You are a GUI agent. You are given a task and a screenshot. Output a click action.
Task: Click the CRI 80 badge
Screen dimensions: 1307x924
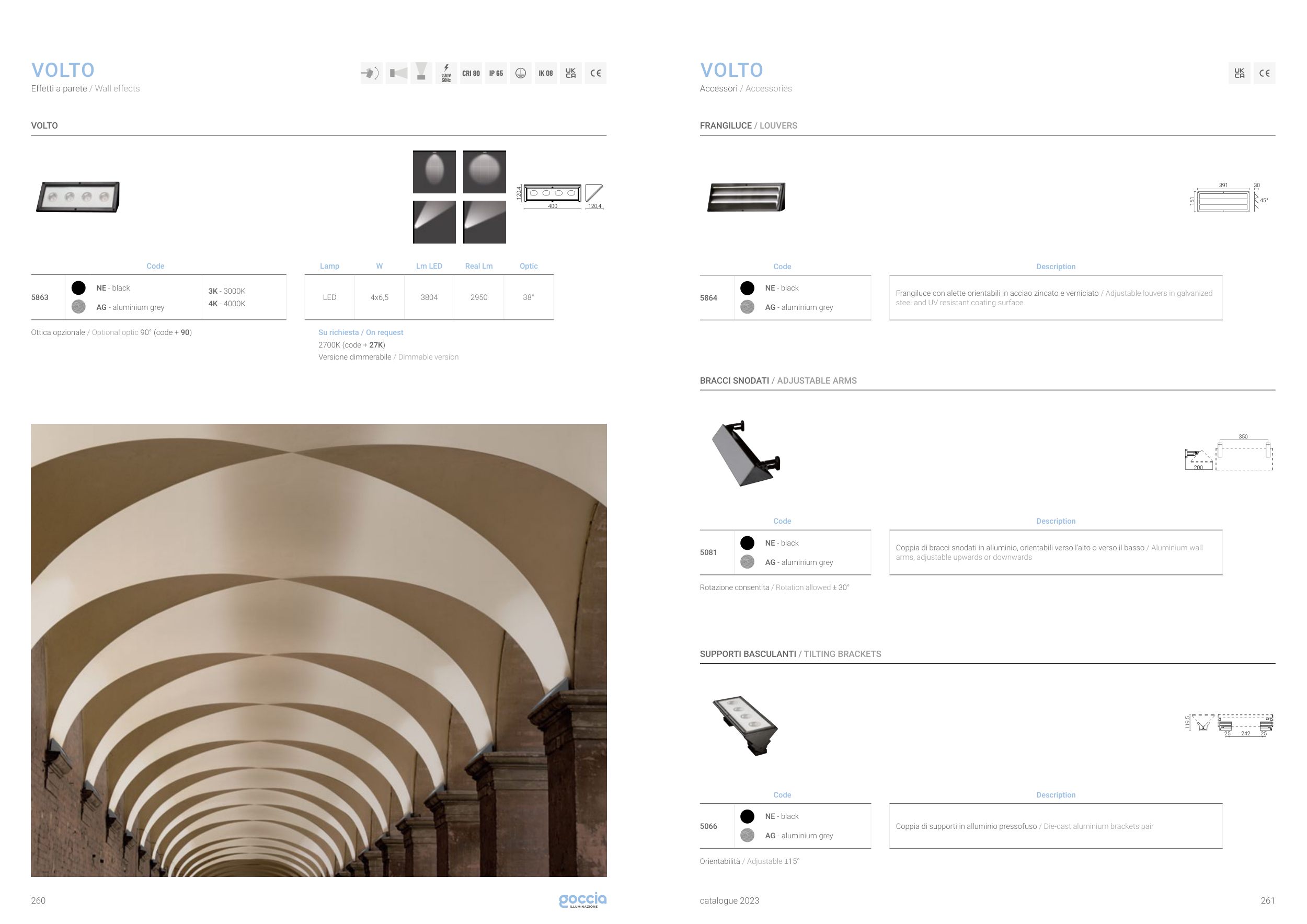point(471,73)
